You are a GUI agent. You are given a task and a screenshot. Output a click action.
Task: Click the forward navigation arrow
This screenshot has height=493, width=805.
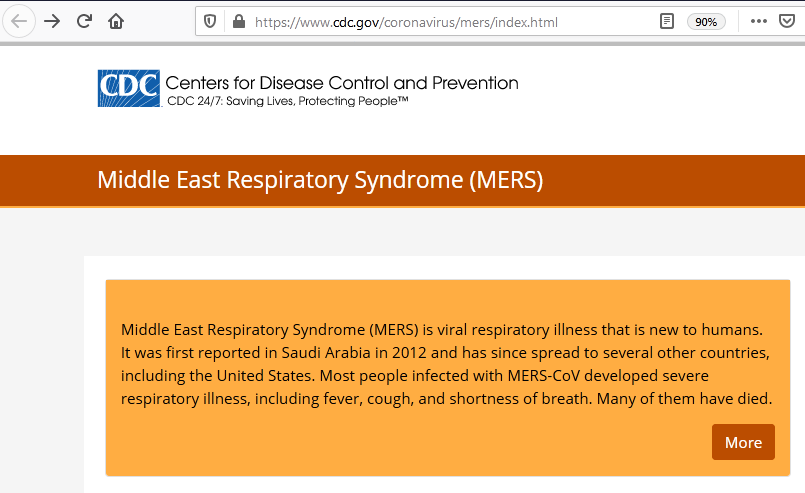click(52, 22)
